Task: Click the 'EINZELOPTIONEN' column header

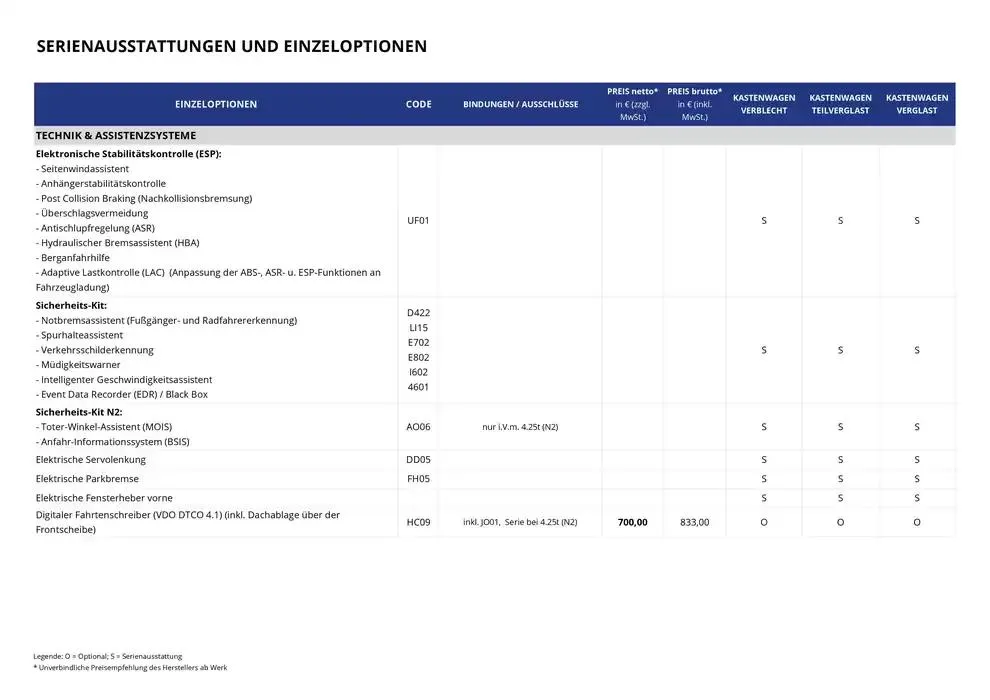Action: click(x=215, y=104)
